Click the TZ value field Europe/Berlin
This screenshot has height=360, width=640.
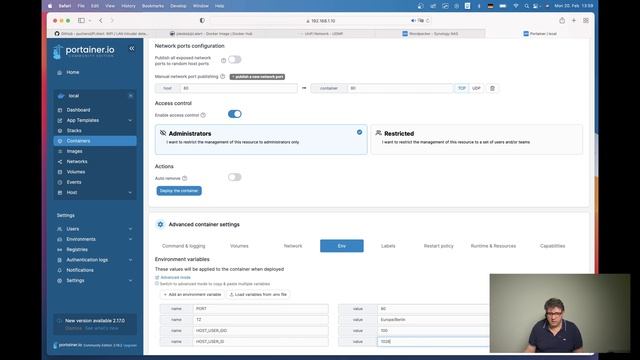433,320
